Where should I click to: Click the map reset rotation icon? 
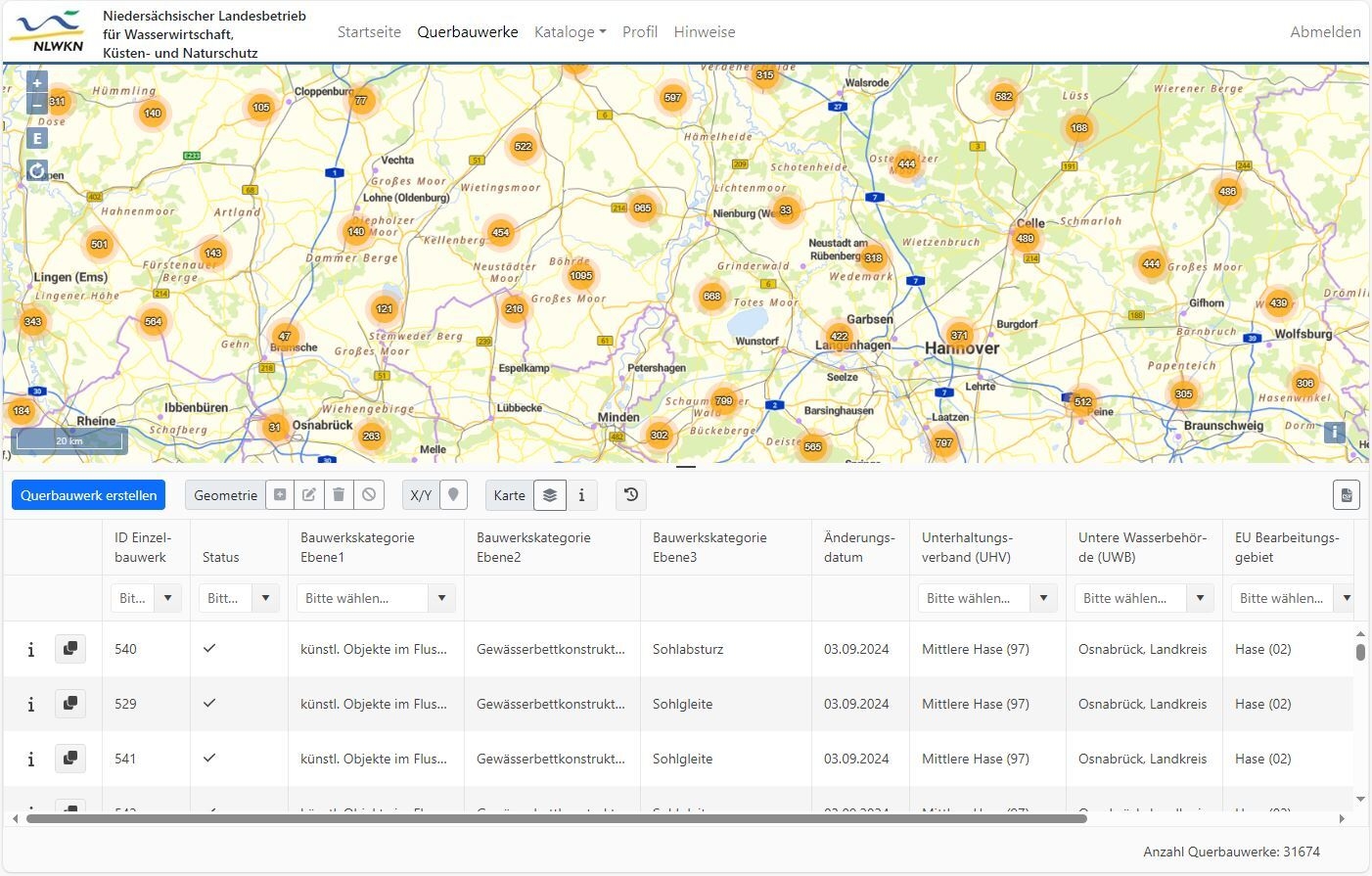click(x=37, y=170)
